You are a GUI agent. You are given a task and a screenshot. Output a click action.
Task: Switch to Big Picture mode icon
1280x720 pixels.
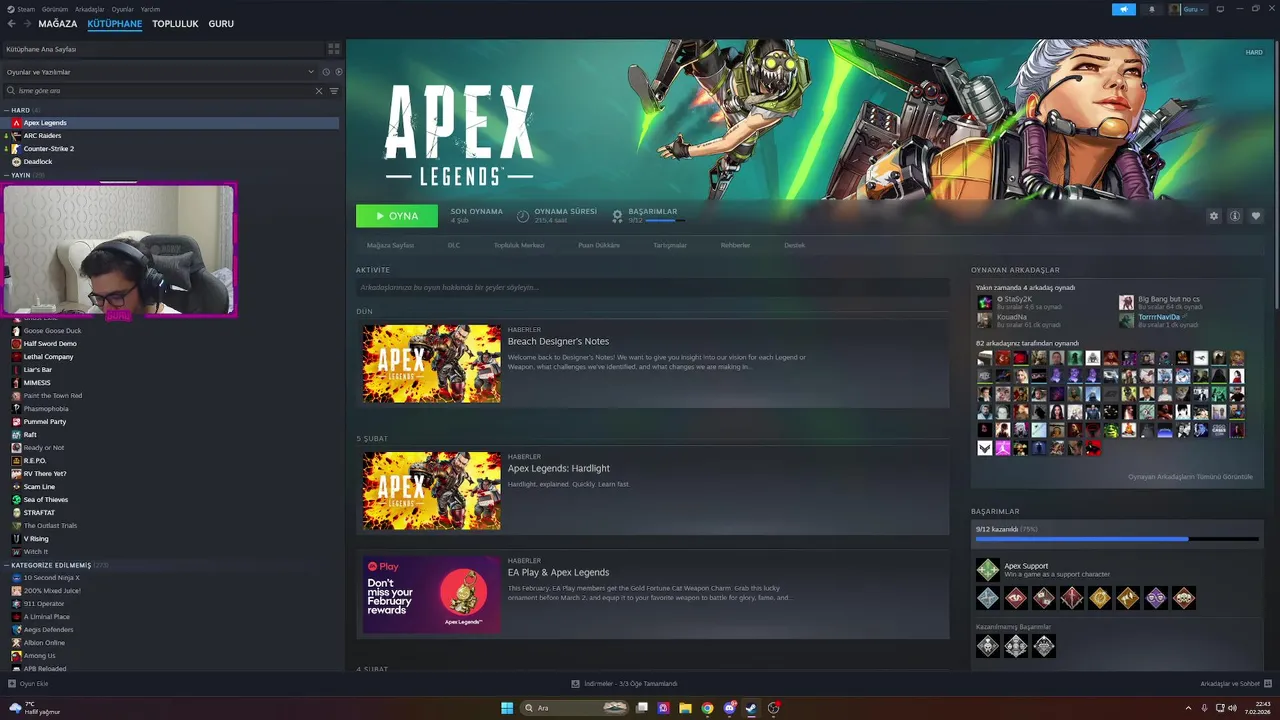1220,9
